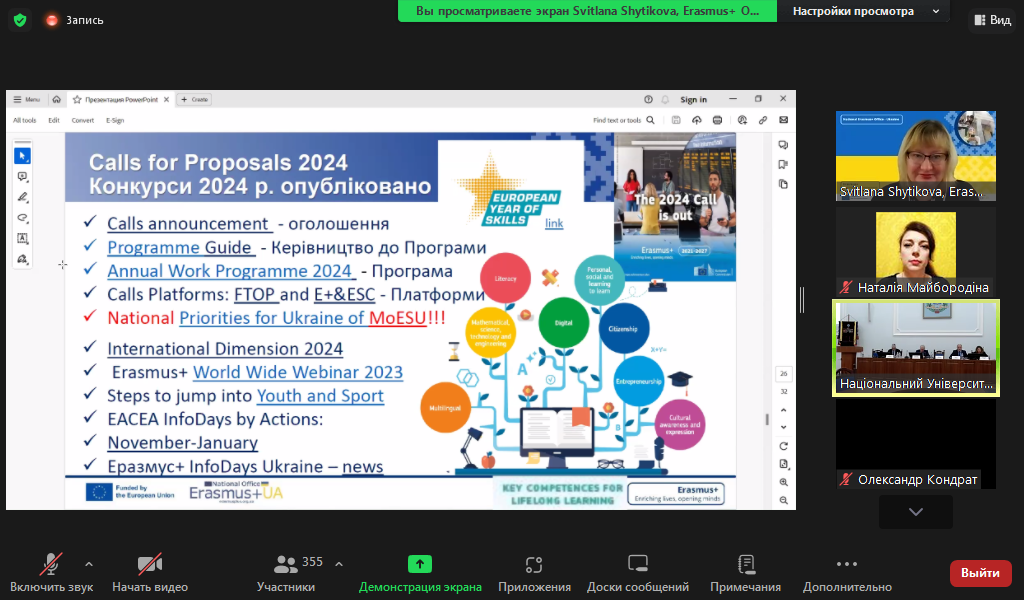Image resolution: width=1024 pixels, height=600 pixels.
Task: Open Доски сообщений whiteboards
Action: 637,573
